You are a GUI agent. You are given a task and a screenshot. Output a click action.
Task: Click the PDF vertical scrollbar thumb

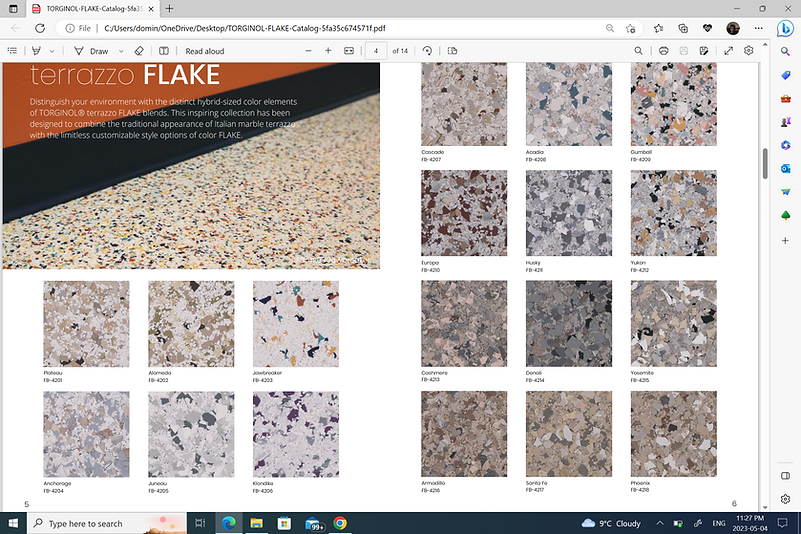pyautogui.click(x=765, y=163)
